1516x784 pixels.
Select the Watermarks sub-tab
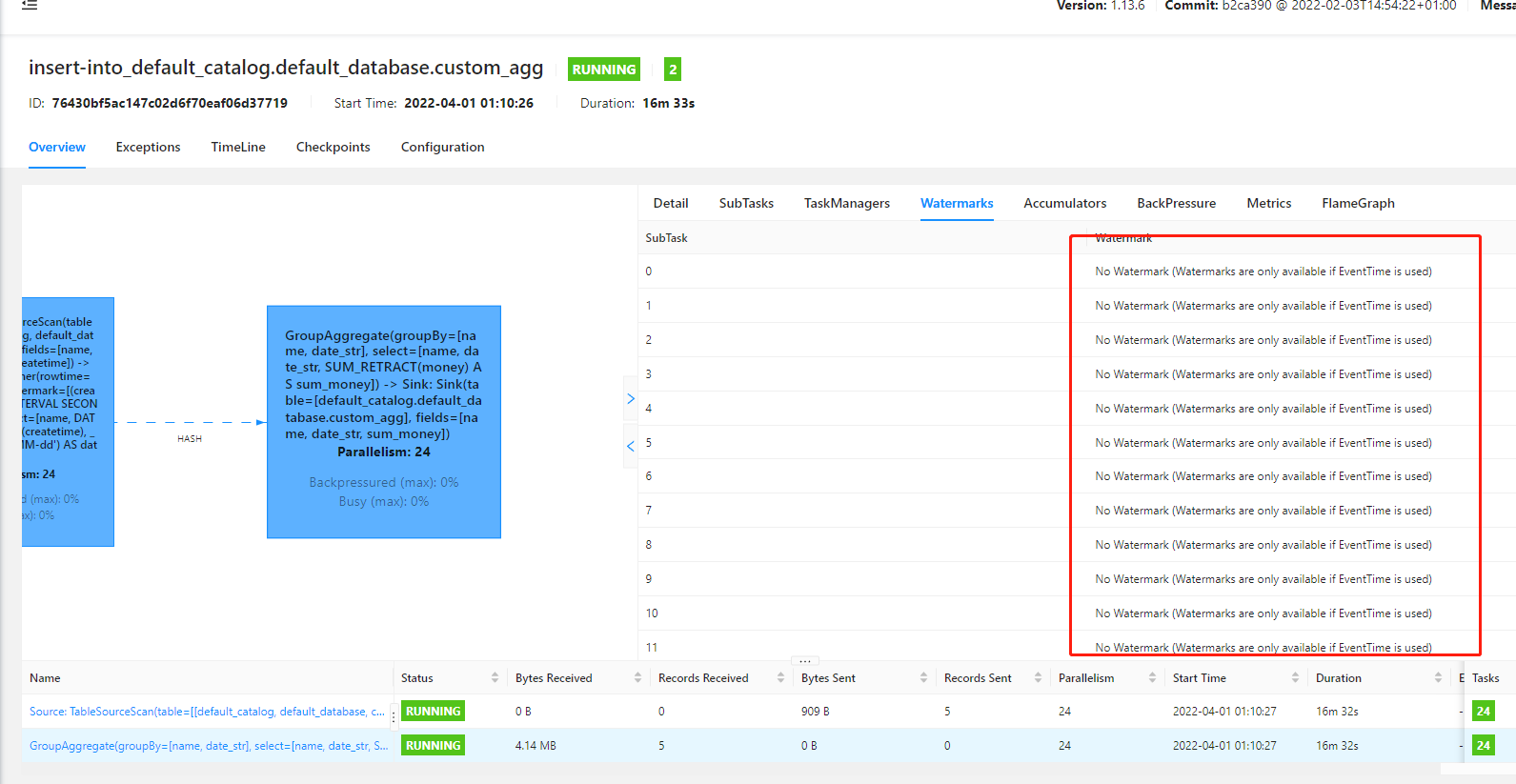[x=957, y=203]
